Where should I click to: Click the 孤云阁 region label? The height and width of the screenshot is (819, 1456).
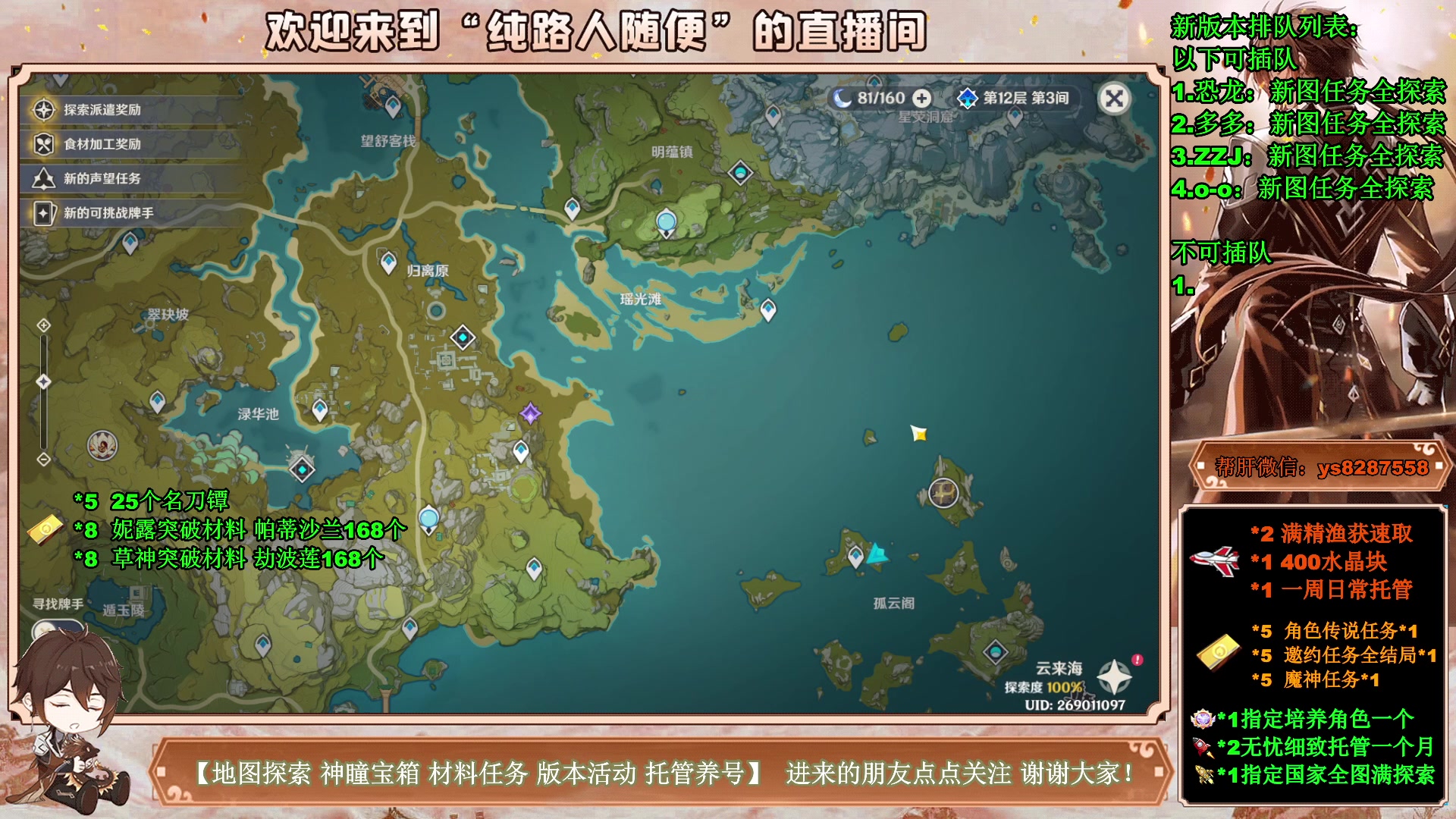pyautogui.click(x=893, y=604)
